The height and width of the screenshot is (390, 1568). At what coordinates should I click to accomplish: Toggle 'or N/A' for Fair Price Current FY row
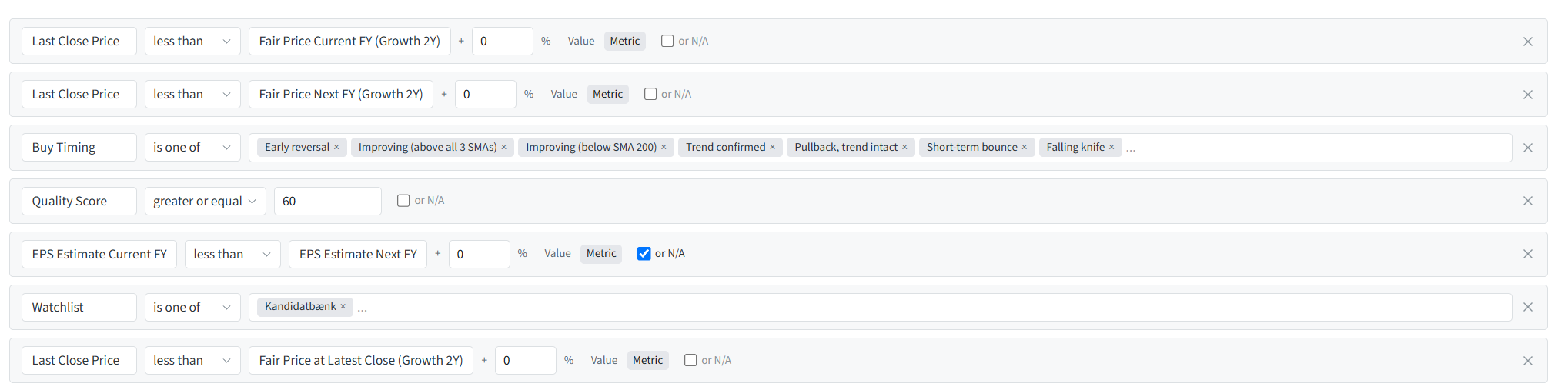tap(667, 41)
